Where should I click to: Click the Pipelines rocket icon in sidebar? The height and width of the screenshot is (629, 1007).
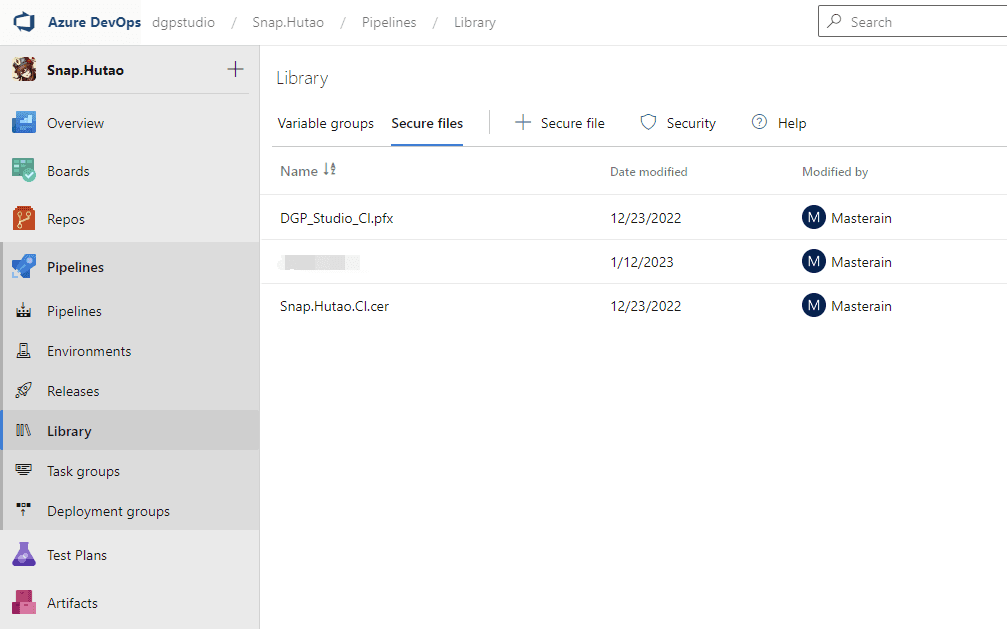[24, 267]
